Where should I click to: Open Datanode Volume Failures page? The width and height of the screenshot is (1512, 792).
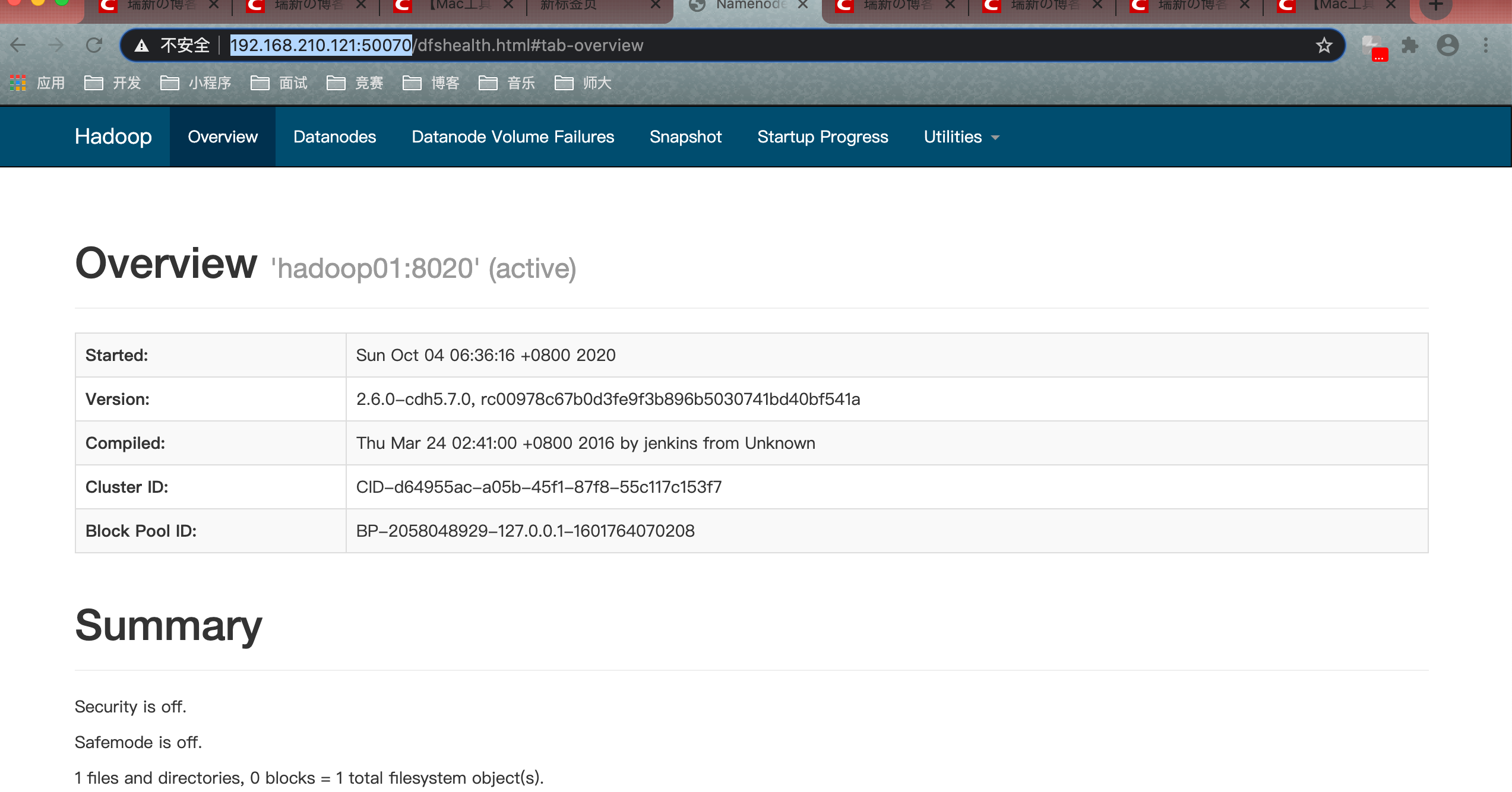click(x=513, y=137)
